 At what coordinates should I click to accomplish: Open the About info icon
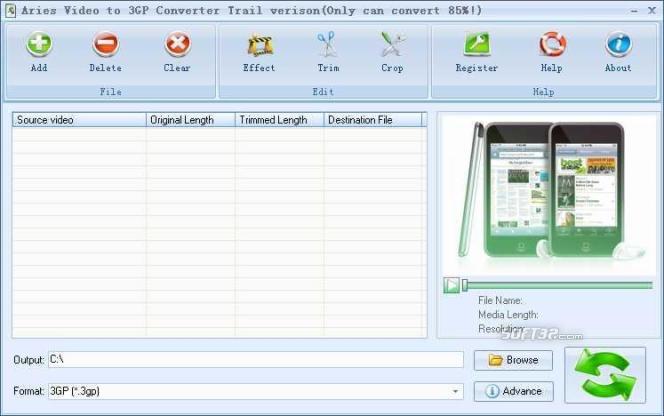(x=618, y=44)
